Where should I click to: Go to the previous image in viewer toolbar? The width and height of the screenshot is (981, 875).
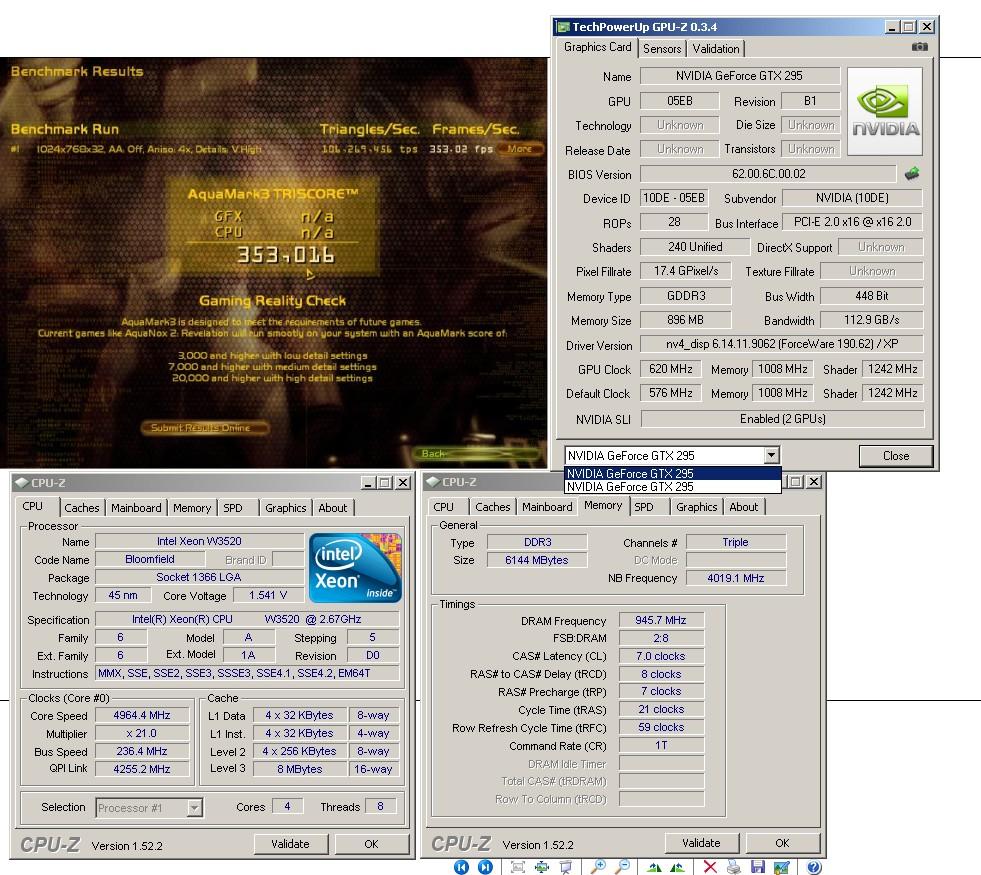point(461,867)
